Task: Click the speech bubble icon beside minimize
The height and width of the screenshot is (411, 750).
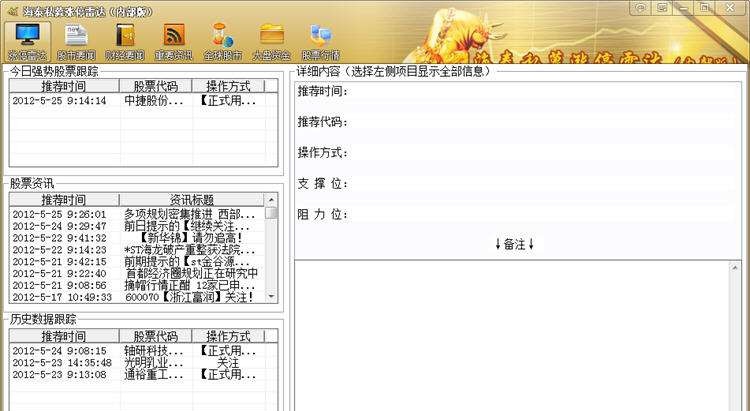Action: point(641,7)
